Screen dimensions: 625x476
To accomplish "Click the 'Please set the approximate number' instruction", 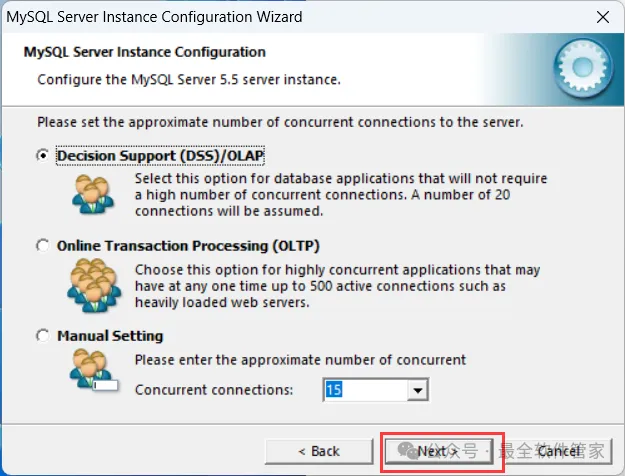I will (x=280, y=122).
